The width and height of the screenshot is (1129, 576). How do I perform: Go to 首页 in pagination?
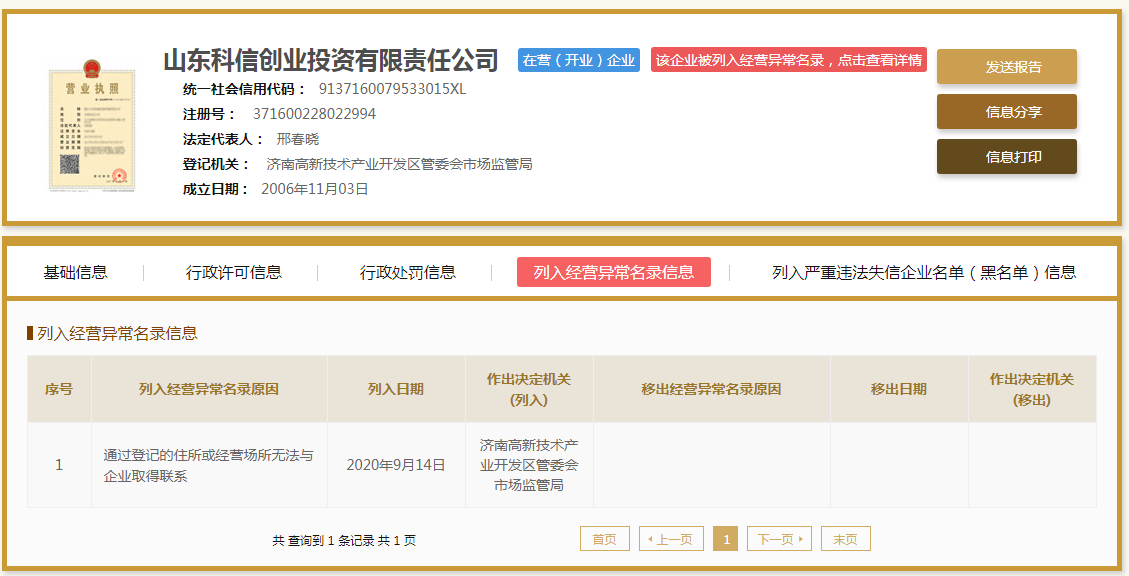tap(604, 538)
